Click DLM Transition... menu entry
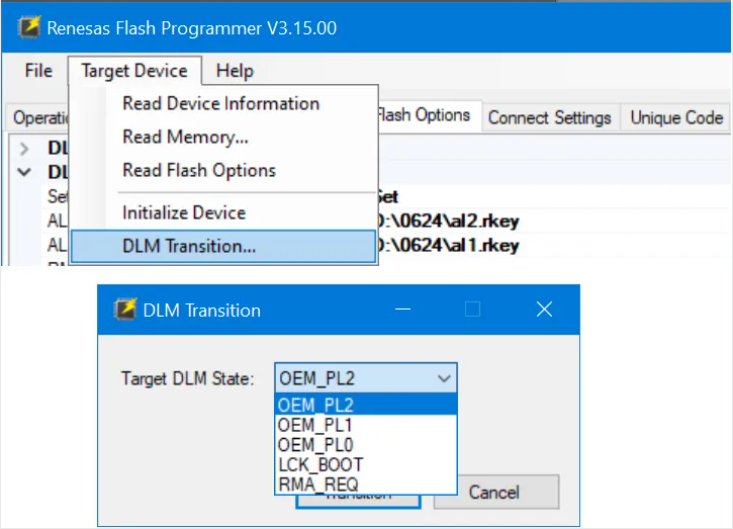 tap(223, 246)
